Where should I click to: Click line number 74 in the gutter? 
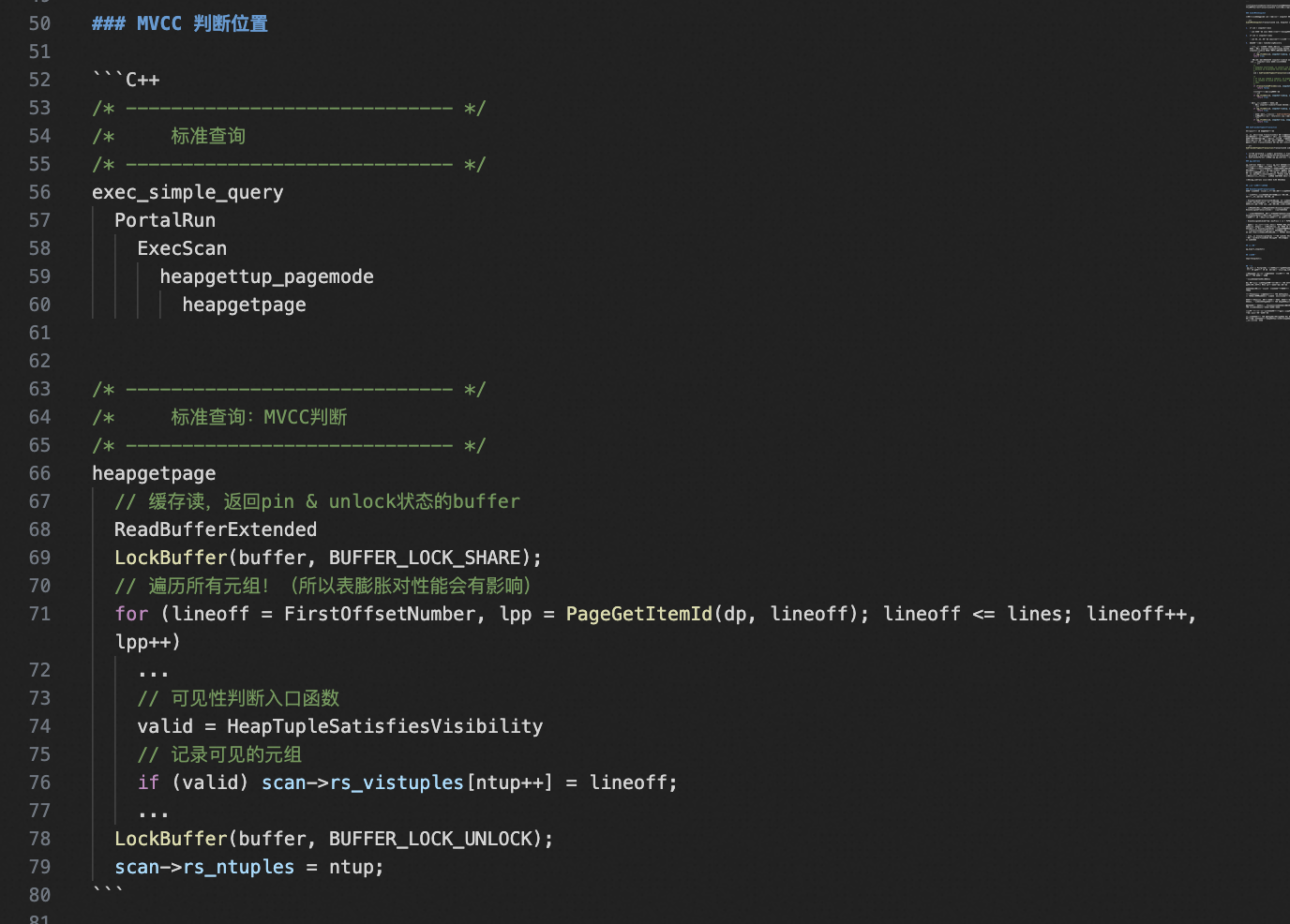click(39, 726)
